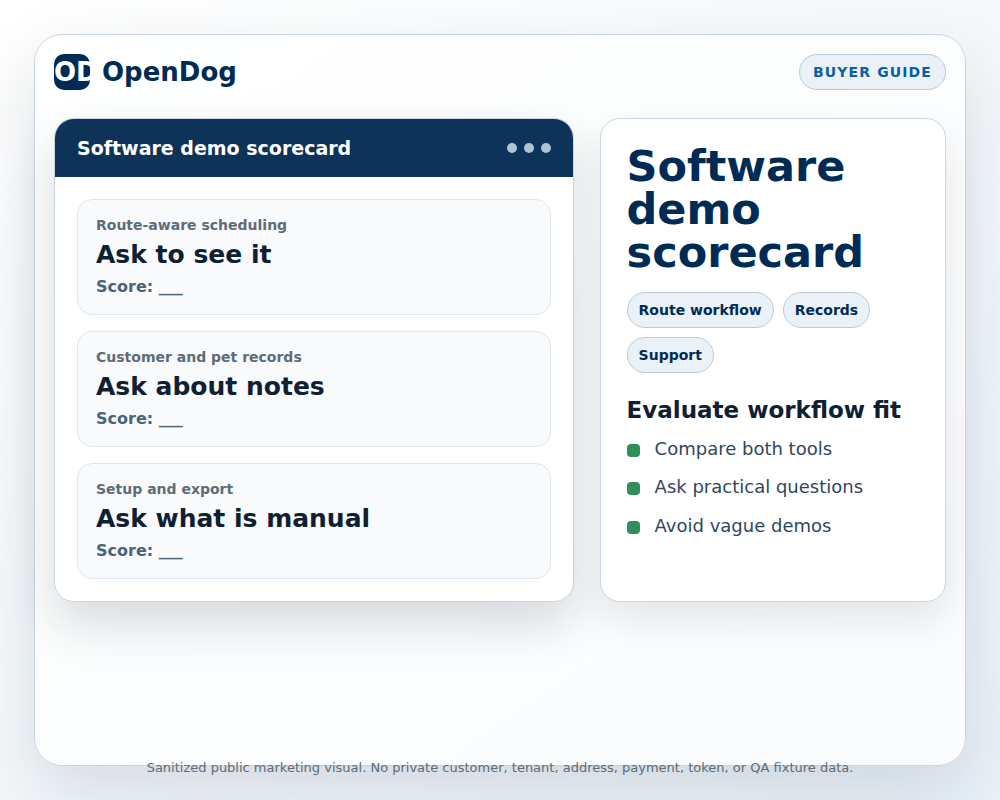Click the 'Customer and pet records' label
Viewport: 1000px width, 800px height.
[198, 357]
